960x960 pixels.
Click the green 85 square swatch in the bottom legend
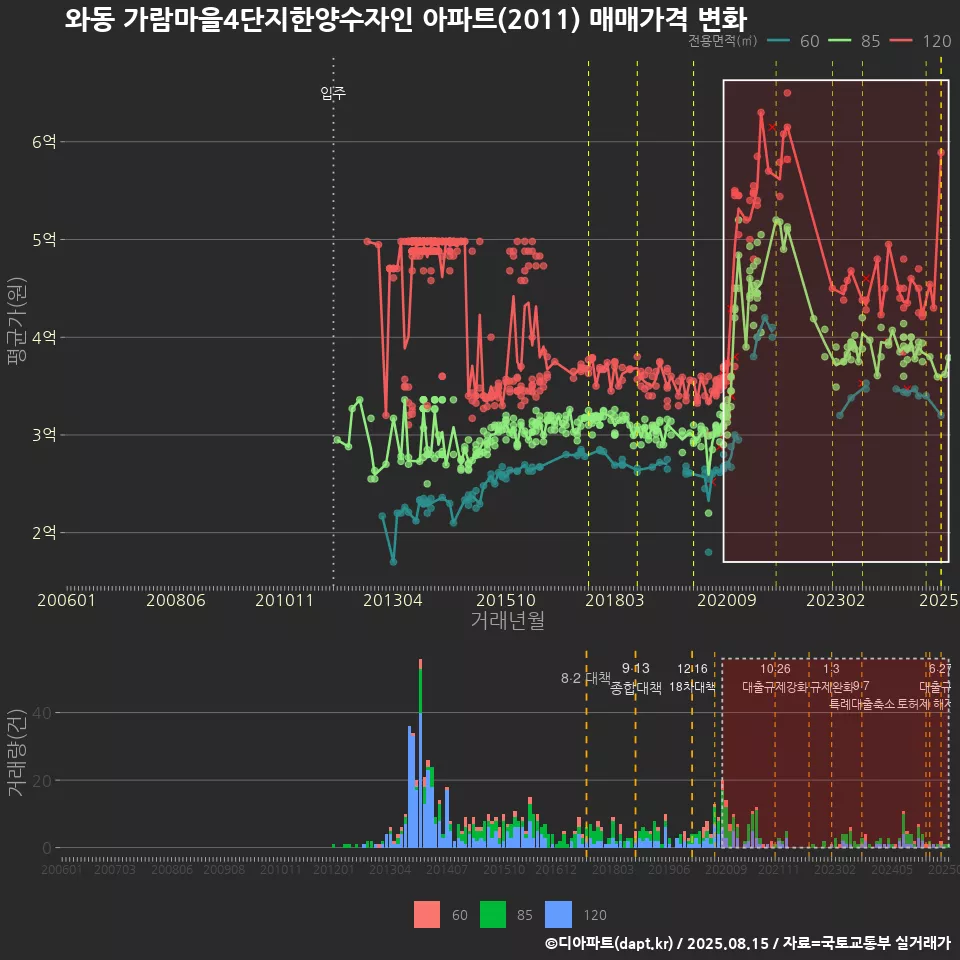493,915
